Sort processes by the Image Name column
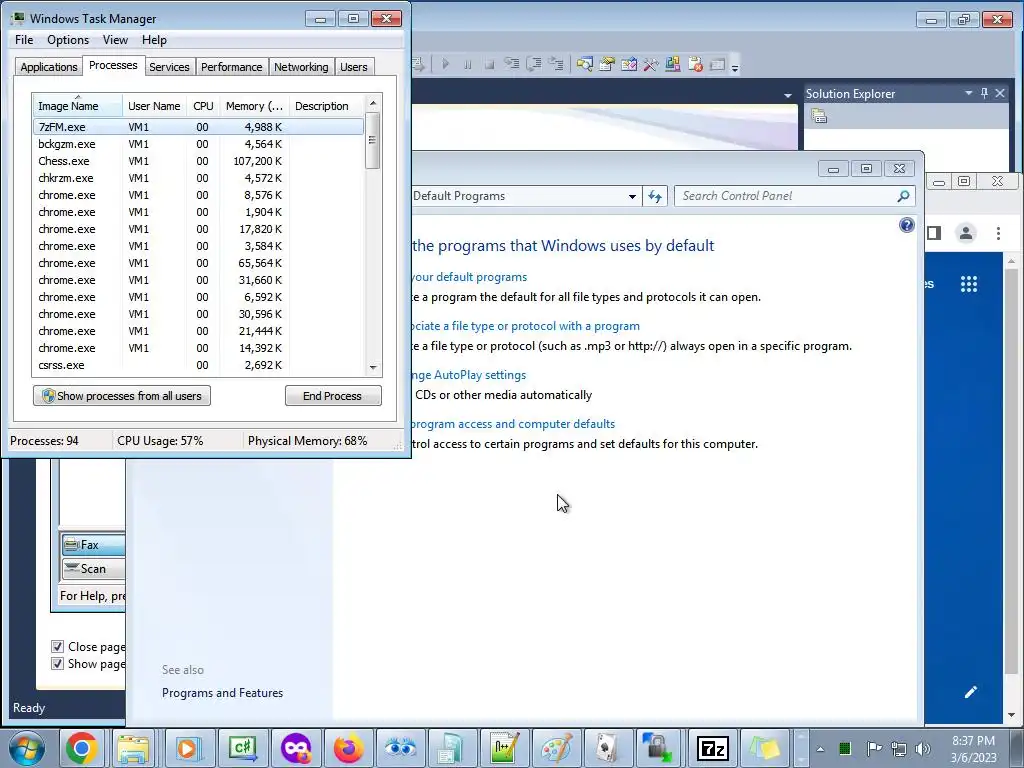 pos(77,105)
